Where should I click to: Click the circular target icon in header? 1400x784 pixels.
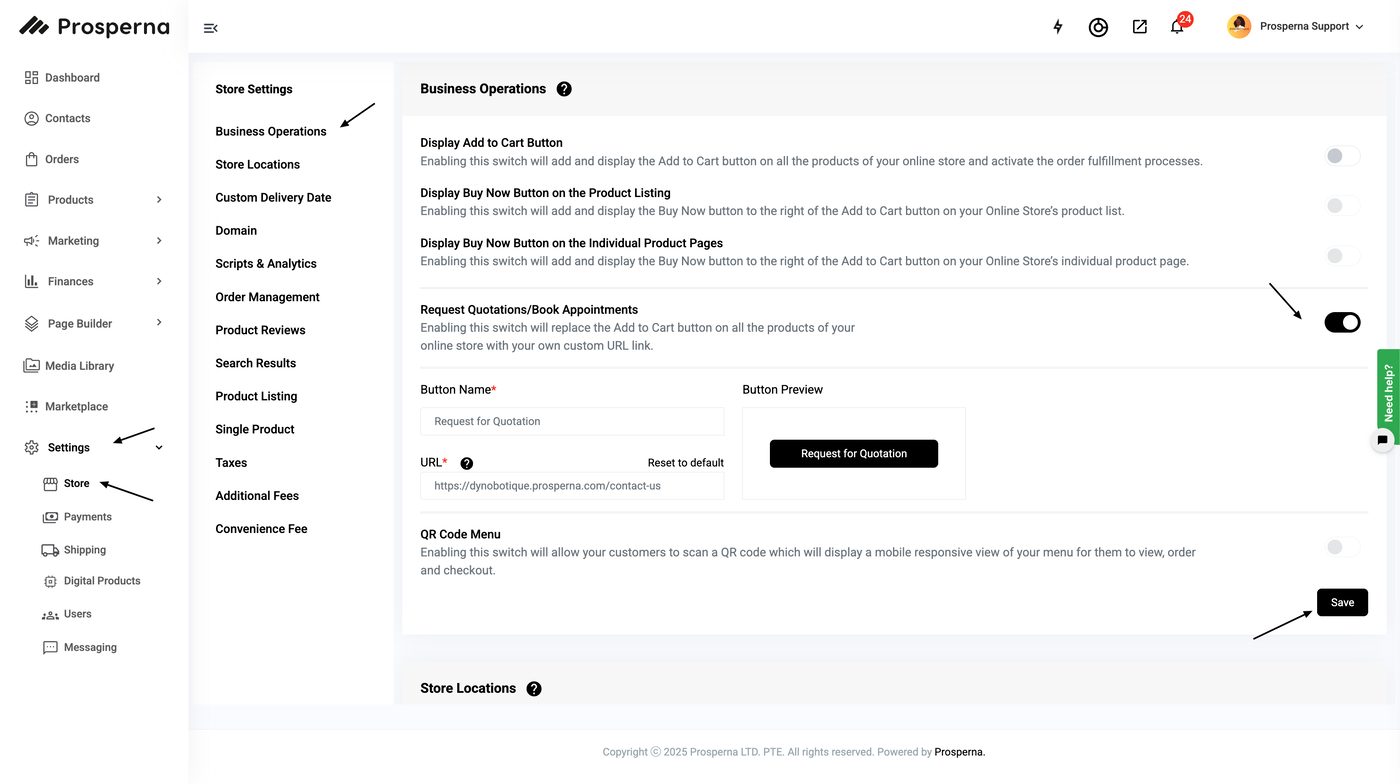point(1098,27)
